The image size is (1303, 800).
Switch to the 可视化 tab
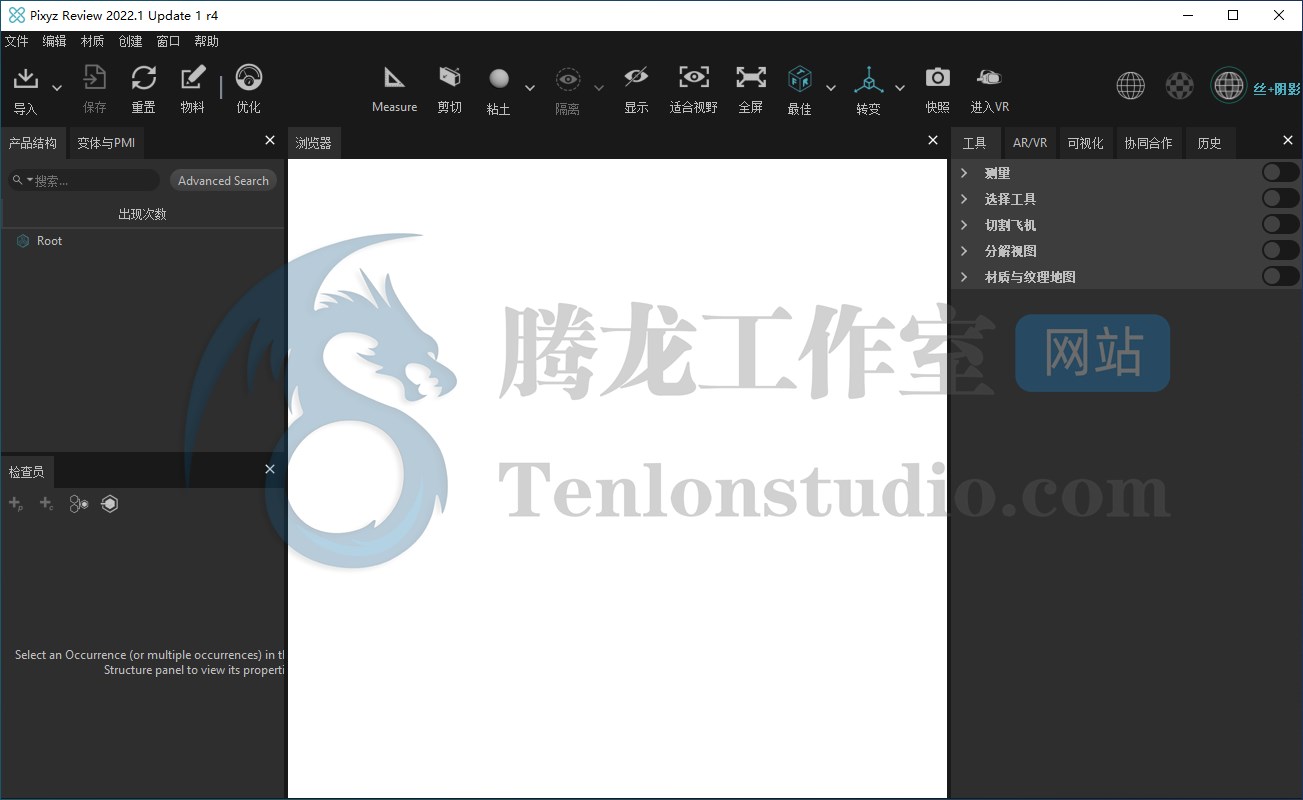pyautogui.click(x=1085, y=143)
